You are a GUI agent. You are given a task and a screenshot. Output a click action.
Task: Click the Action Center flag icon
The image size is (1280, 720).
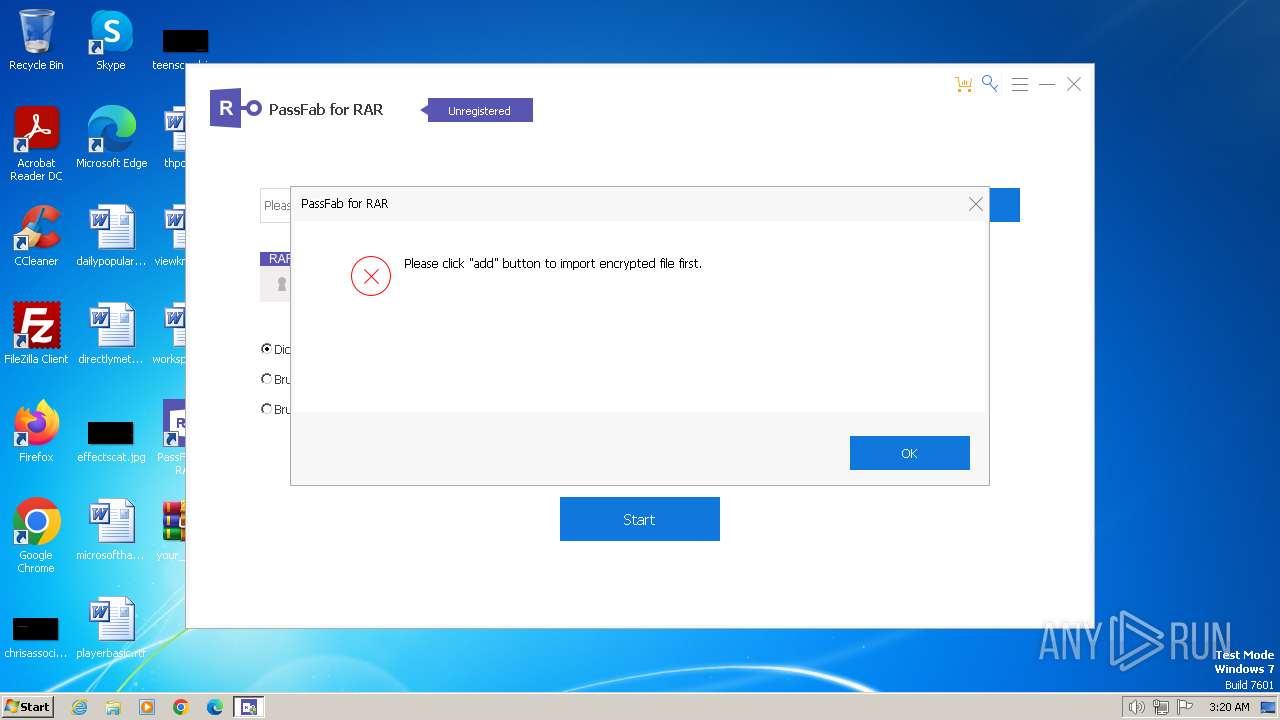tap(1185, 707)
